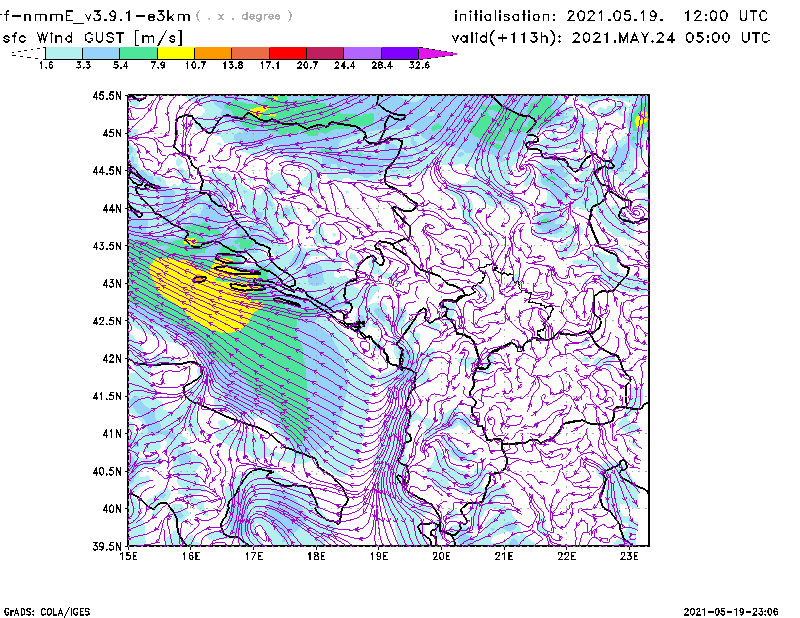Viewport: 800px width, 618px height.
Task: Click the light blue legend swatch
Action: (x=101, y=53)
